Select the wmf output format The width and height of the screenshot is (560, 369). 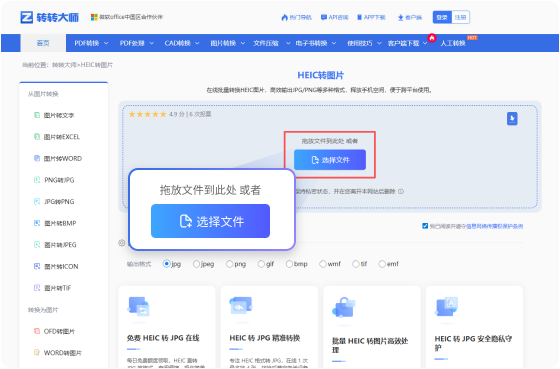[323, 264]
